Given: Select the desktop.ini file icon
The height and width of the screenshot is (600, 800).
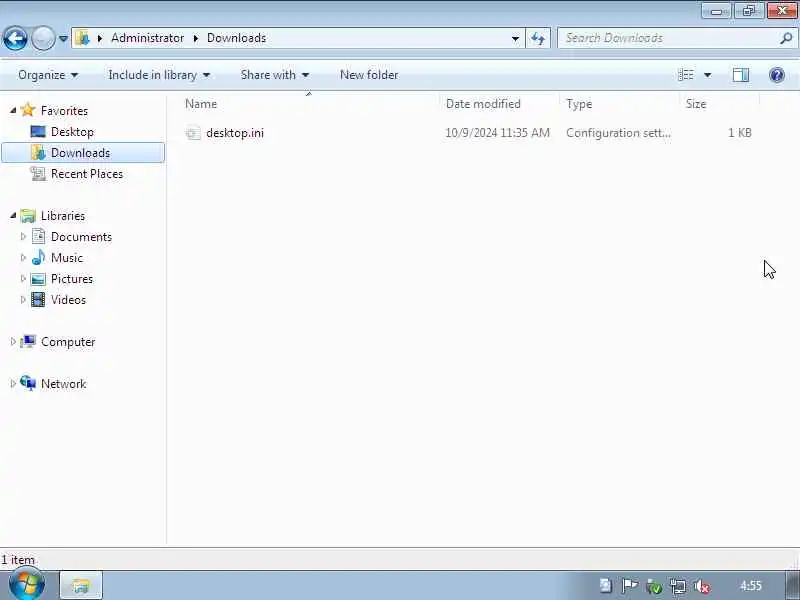Looking at the screenshot, I should (x=193, y=133).
